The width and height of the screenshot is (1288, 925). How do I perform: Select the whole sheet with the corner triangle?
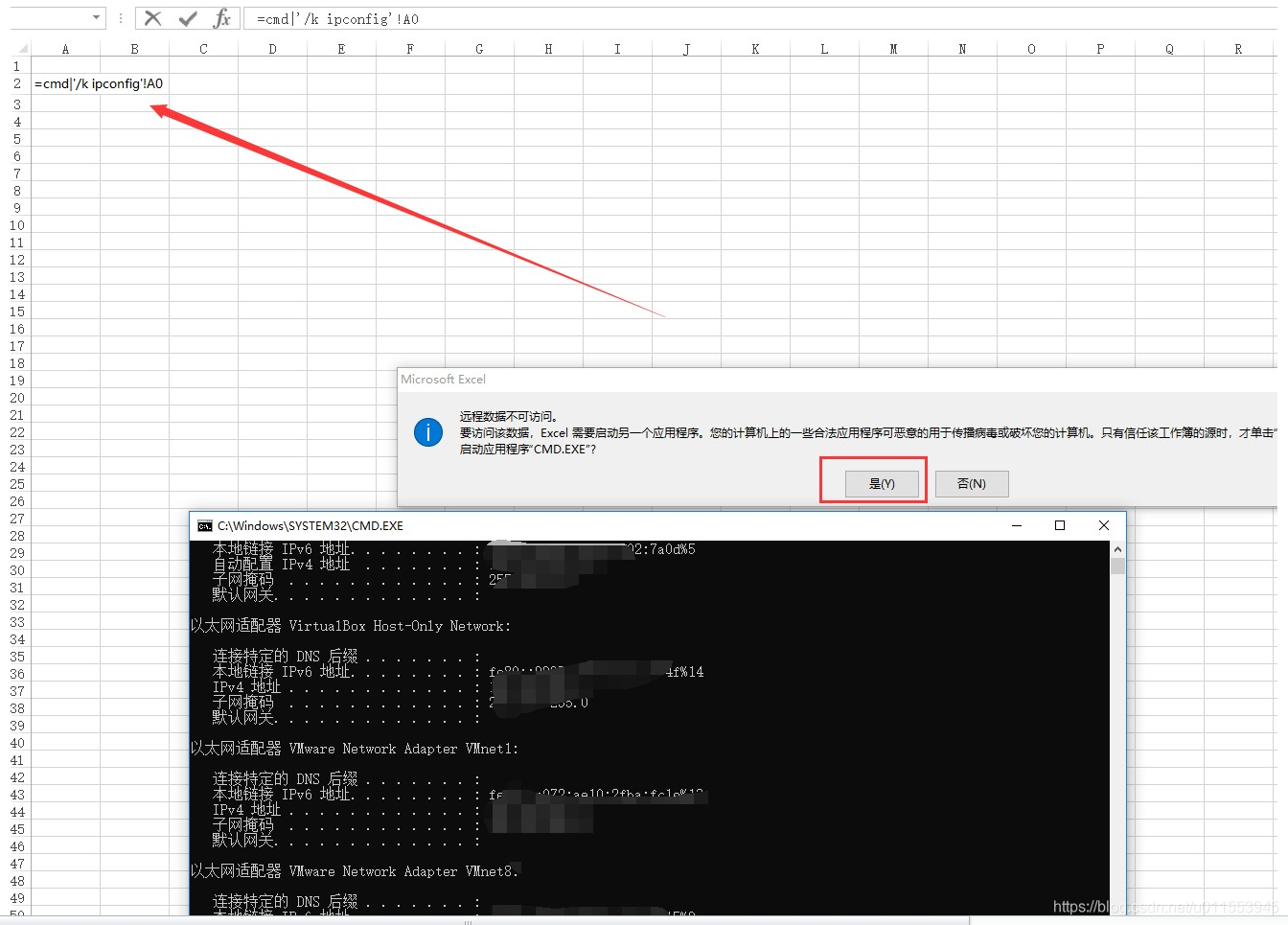tap(23, 49)
